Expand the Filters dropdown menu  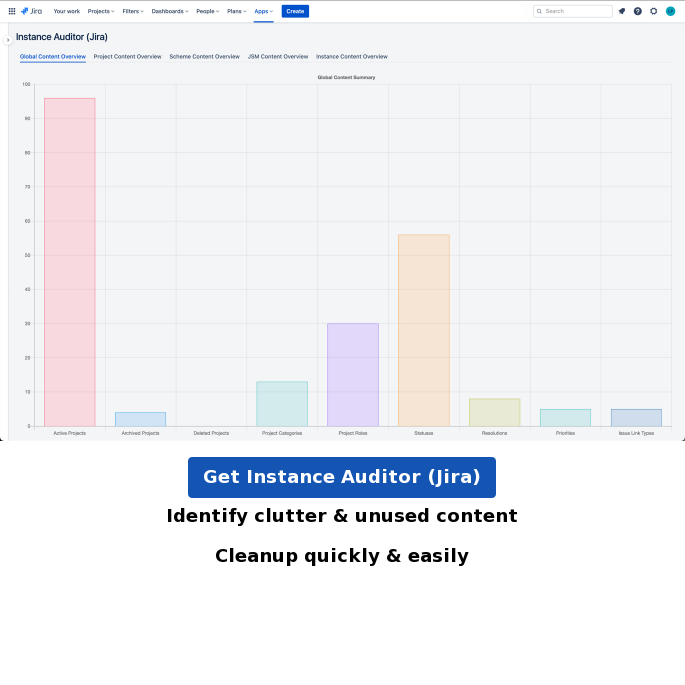(133, 11)
